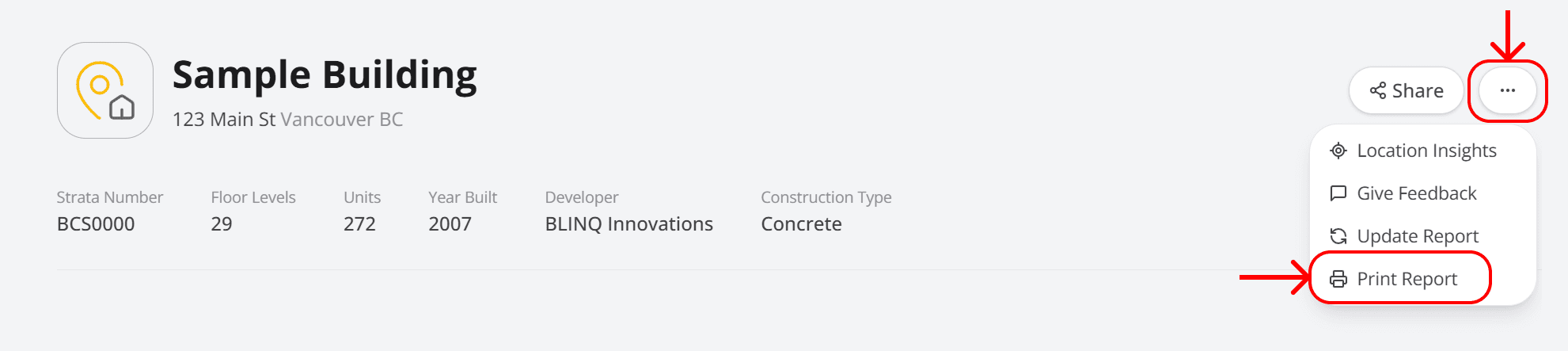The width and height of the screenshot is (1568, 351).
Task: Click the Concrete construction type value
Action: click(801, 224)
